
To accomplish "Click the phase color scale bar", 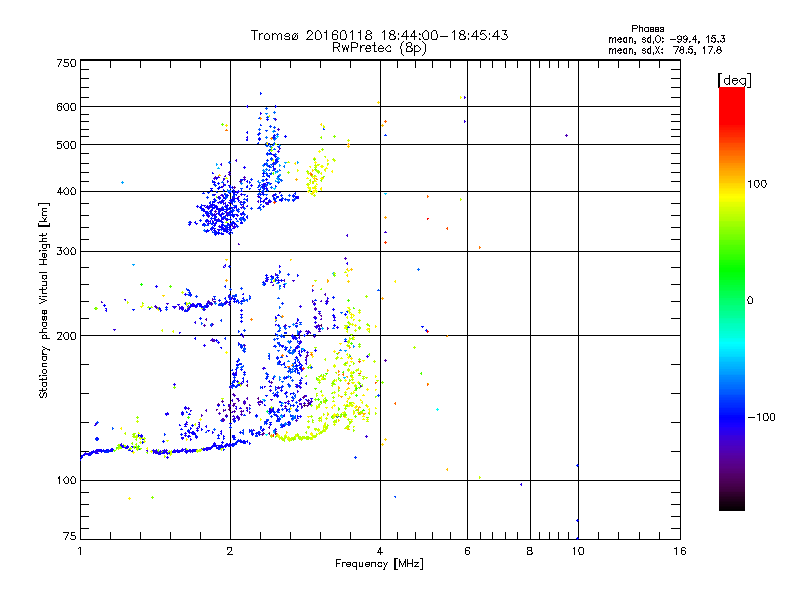I will [x=732, y=298].
